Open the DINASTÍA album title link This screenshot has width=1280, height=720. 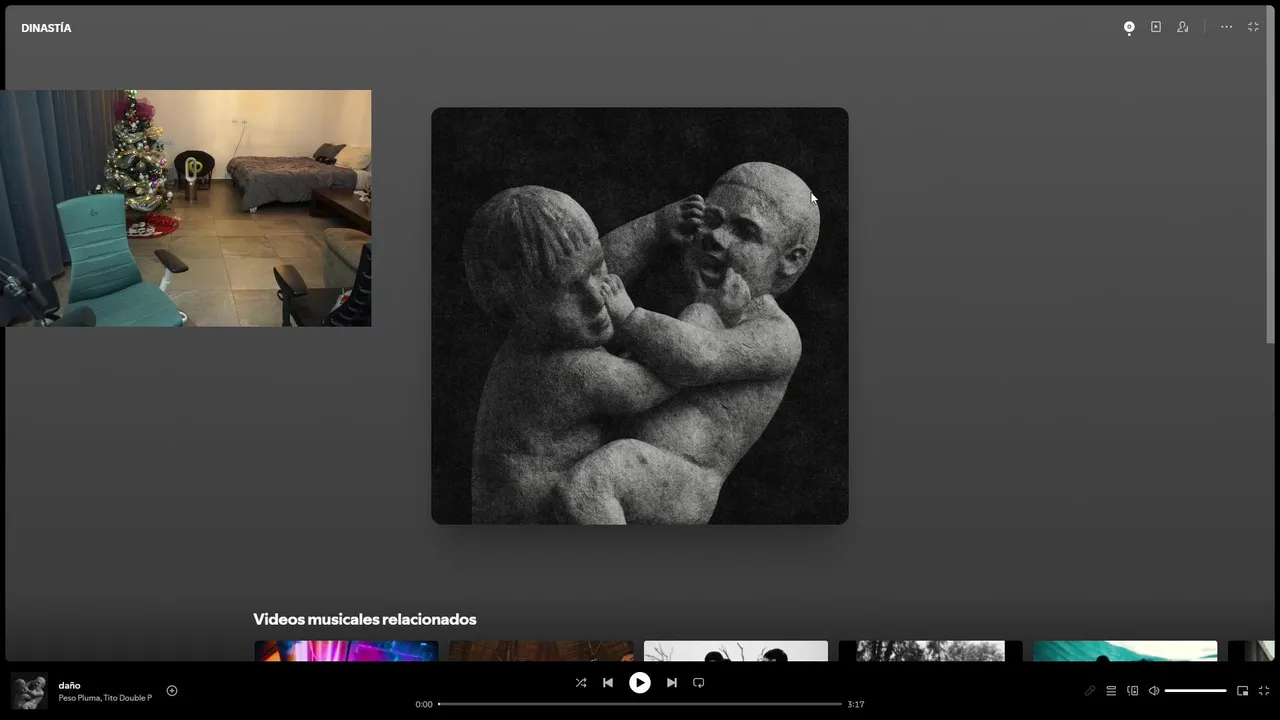click(46, 28)
